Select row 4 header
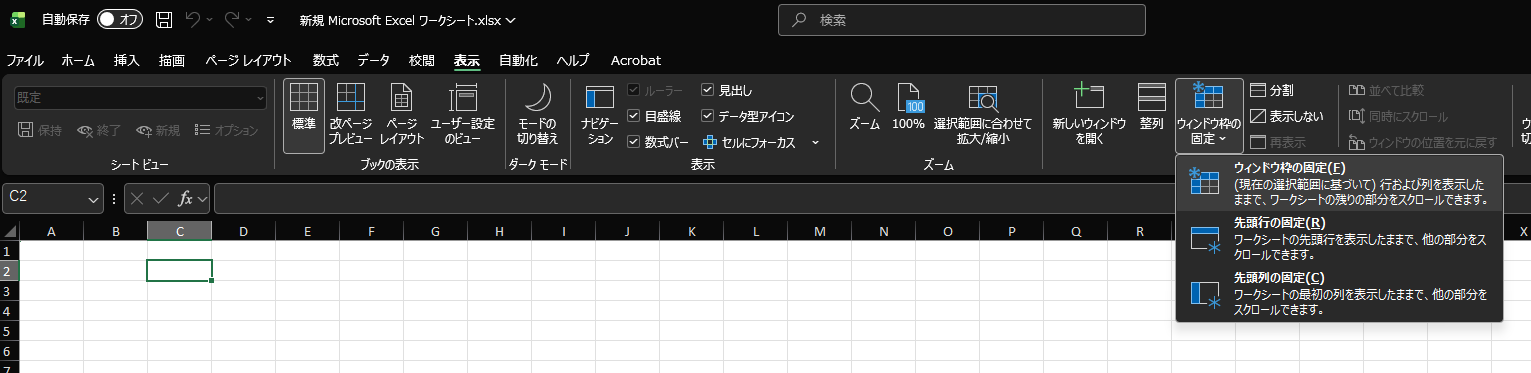The height and width of the screenshot is (373, 1531). 9,311
